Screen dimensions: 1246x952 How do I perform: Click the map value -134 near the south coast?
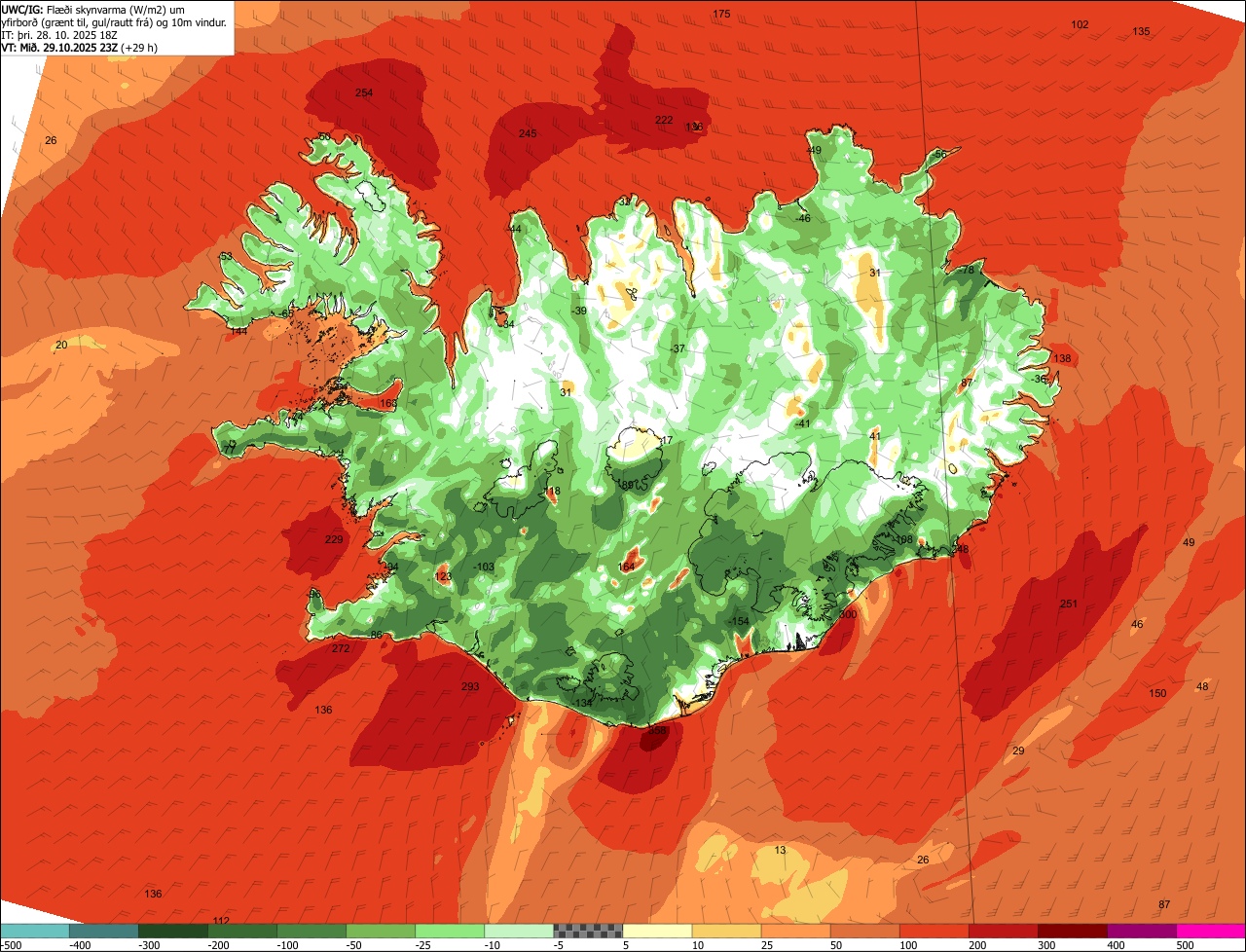point(581,703)
